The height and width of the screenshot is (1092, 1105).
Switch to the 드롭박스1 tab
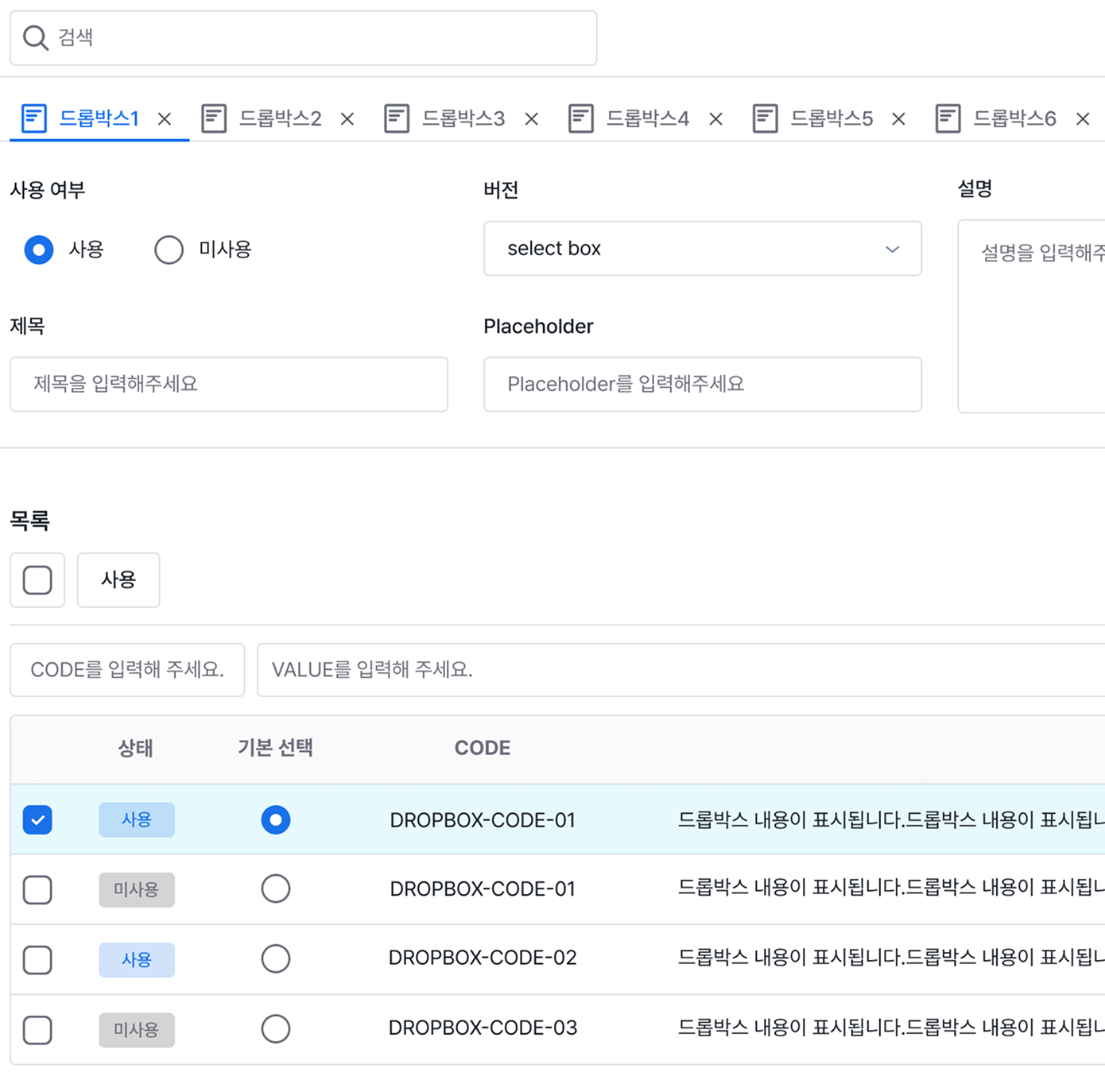(99, 118)
